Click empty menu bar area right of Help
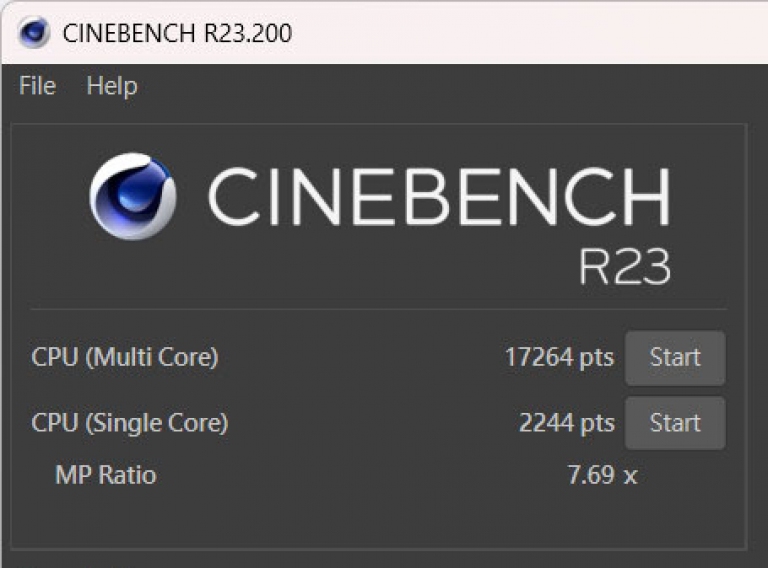768x568 pixels. (450, 86)
